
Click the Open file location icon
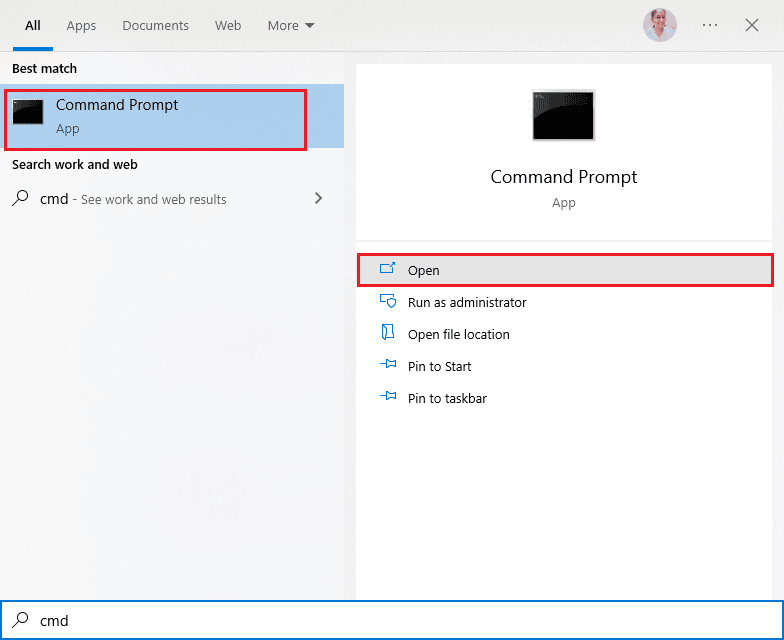click(388, 332)
